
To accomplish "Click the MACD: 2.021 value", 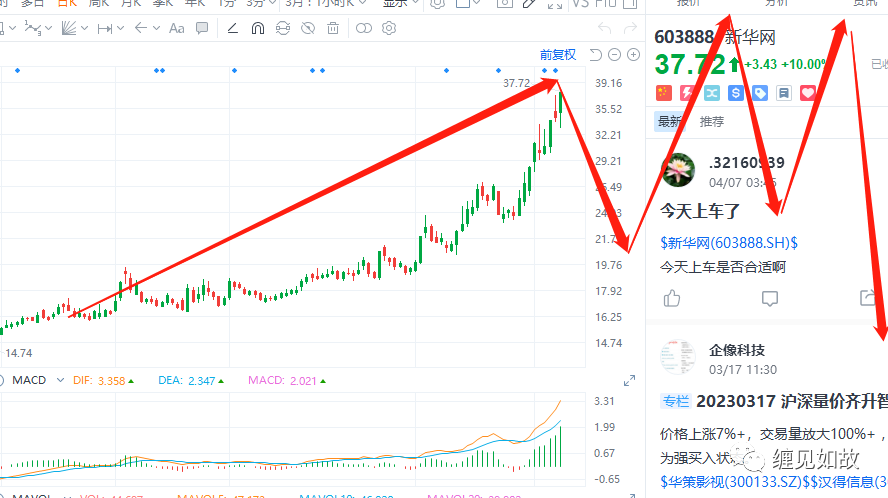I will [x=287, y=381].
